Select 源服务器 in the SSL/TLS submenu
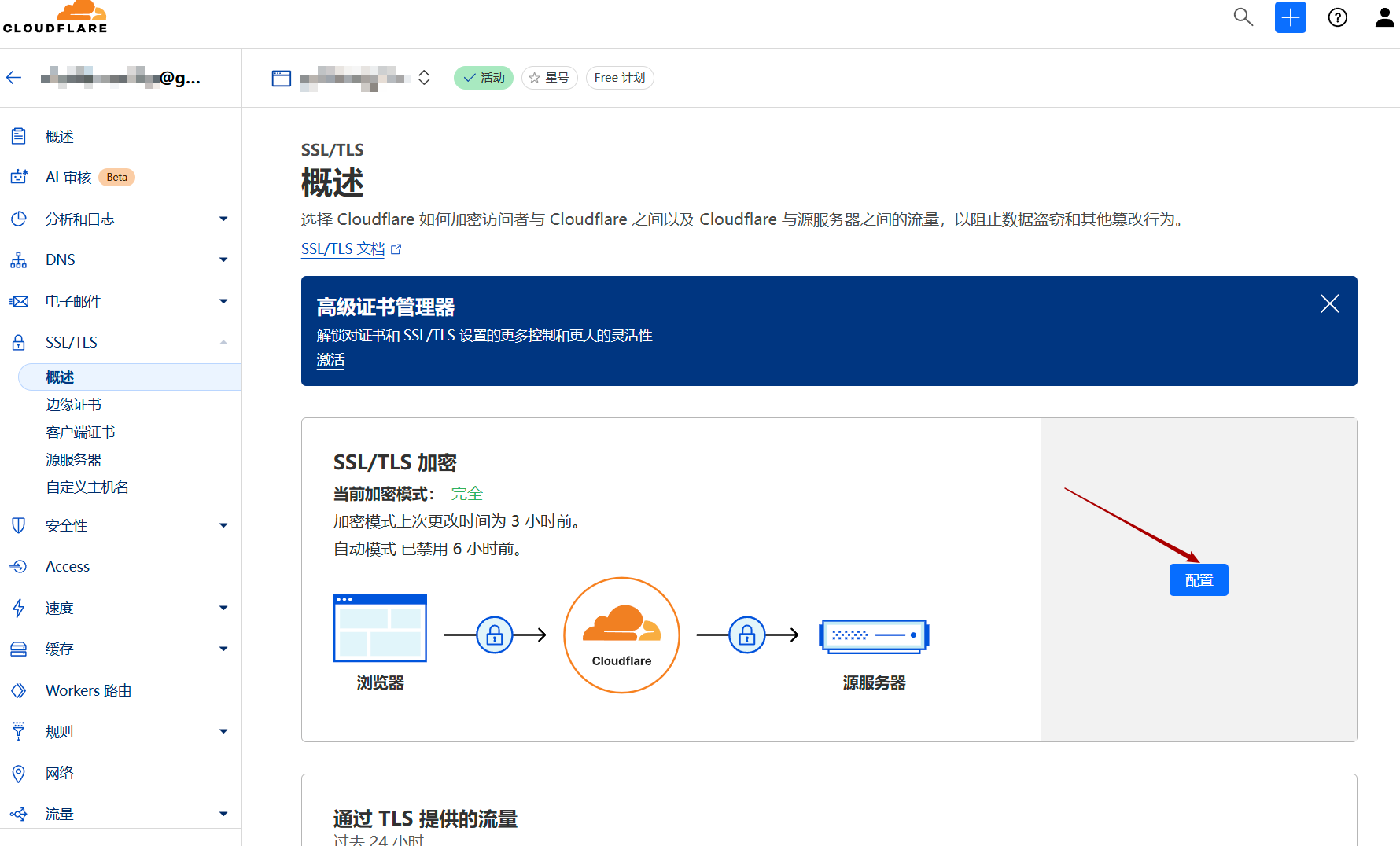1400x846 pixels. (74, 459)
